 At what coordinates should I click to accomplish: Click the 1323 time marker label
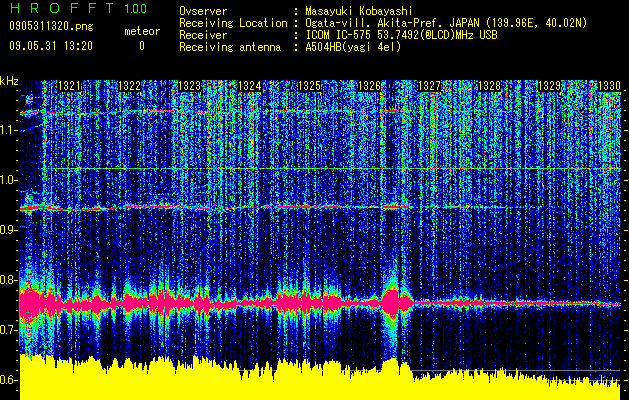coord(189,86)
